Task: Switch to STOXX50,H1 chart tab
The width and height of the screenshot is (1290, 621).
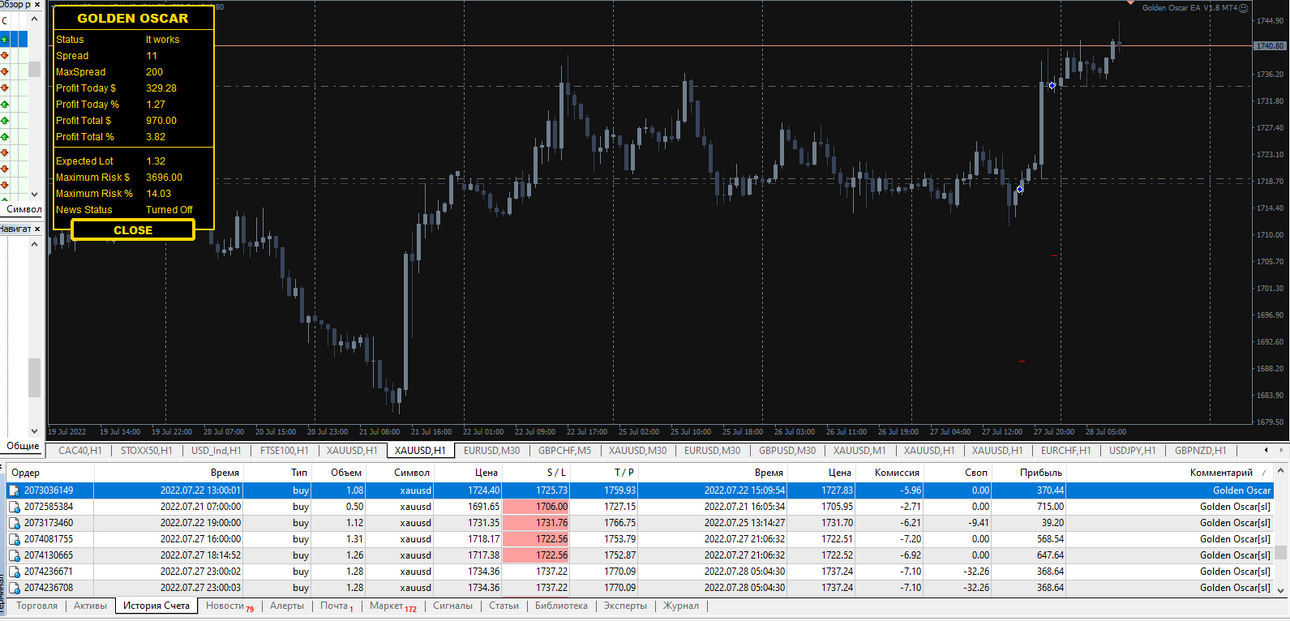Action: click(x=145, y=451)
